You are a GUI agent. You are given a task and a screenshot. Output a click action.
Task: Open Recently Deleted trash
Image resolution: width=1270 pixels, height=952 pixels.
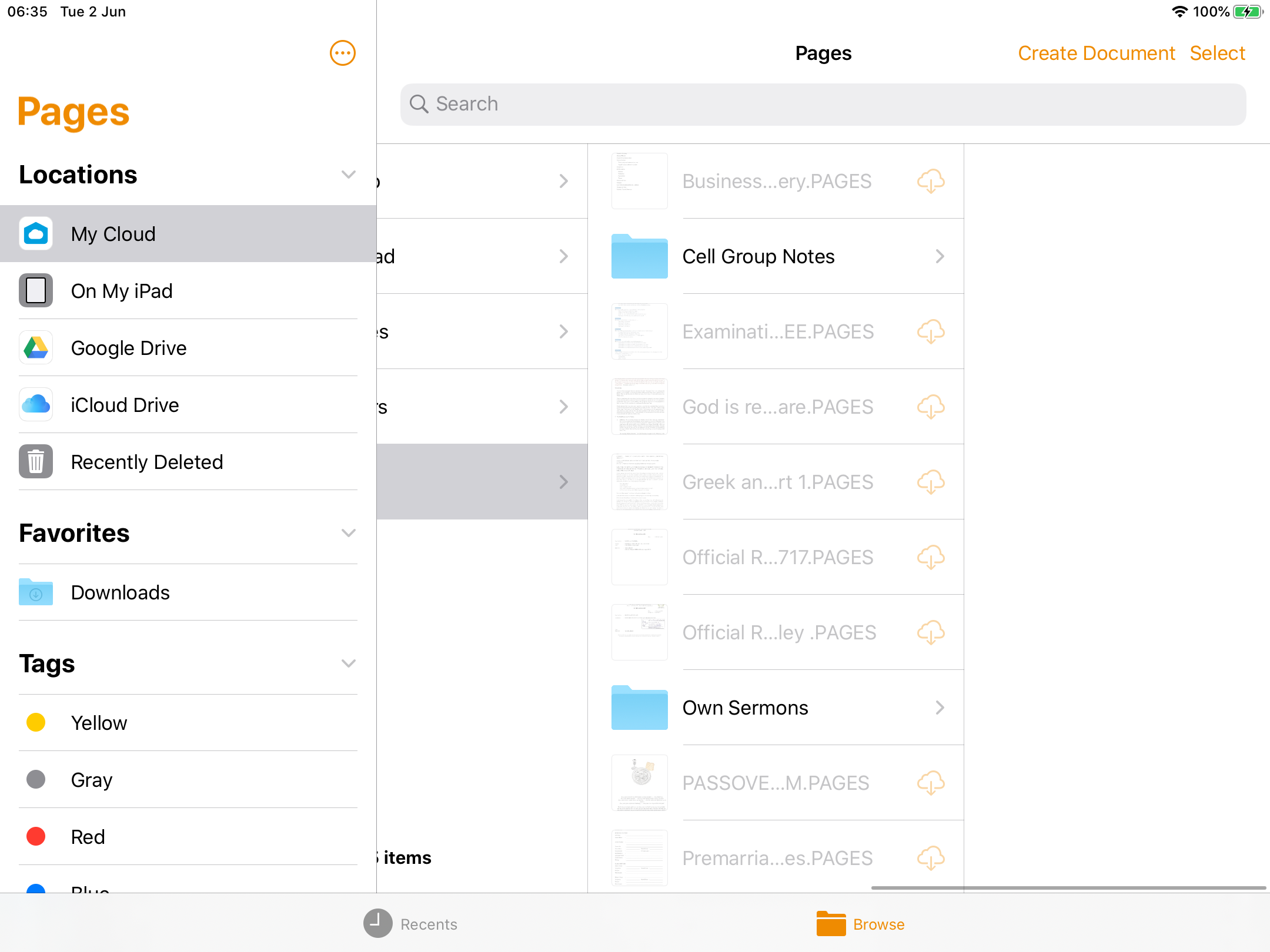point(146,462)
